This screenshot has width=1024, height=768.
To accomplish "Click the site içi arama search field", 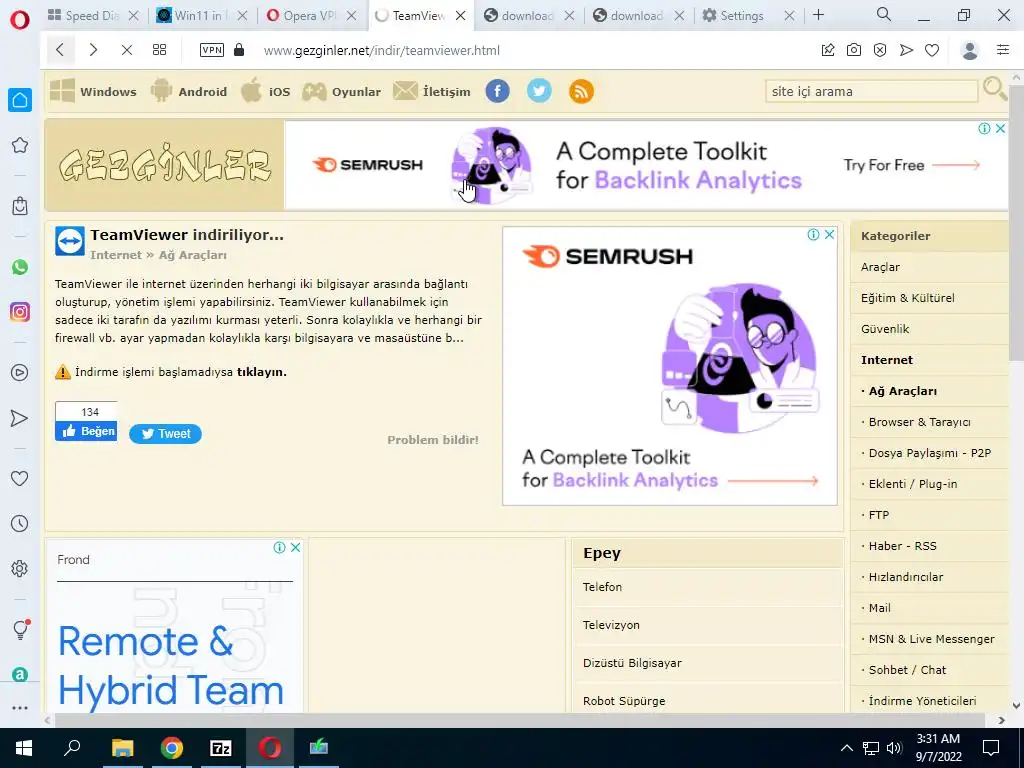I will (871, 91).
